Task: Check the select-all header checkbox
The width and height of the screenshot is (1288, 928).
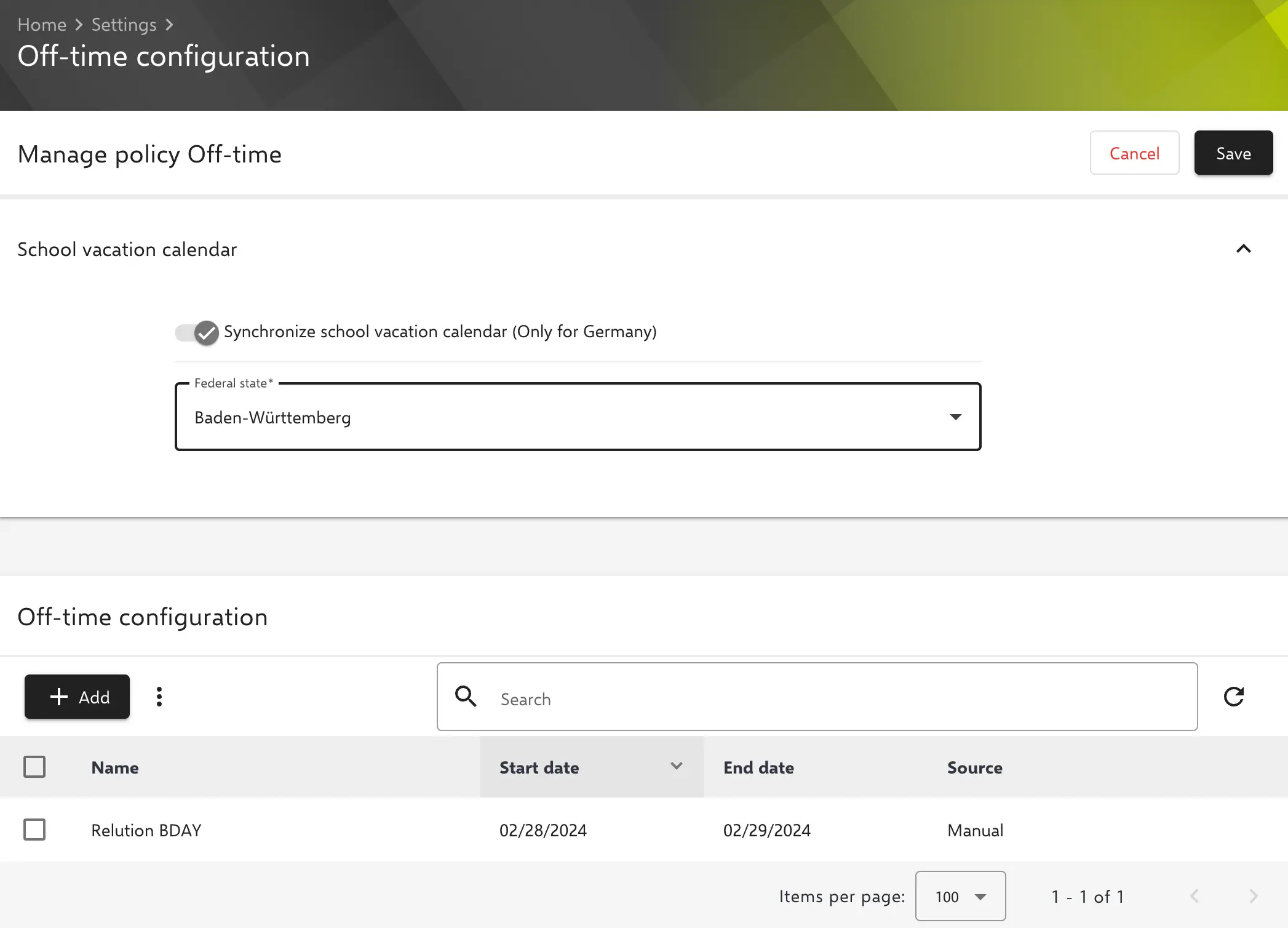Action: point(34,767)
